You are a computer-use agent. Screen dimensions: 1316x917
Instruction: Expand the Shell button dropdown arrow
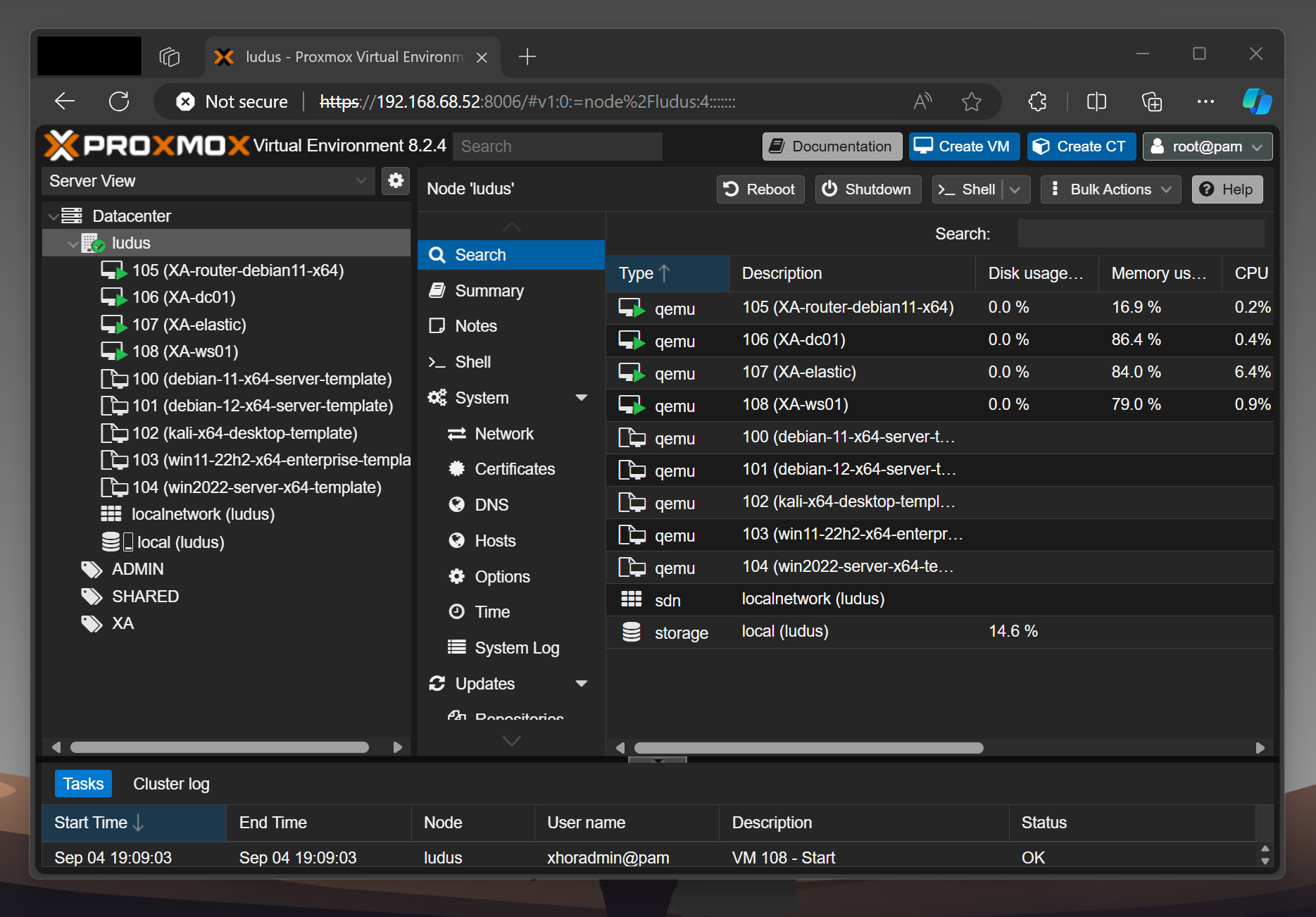tap(1015, 189)
